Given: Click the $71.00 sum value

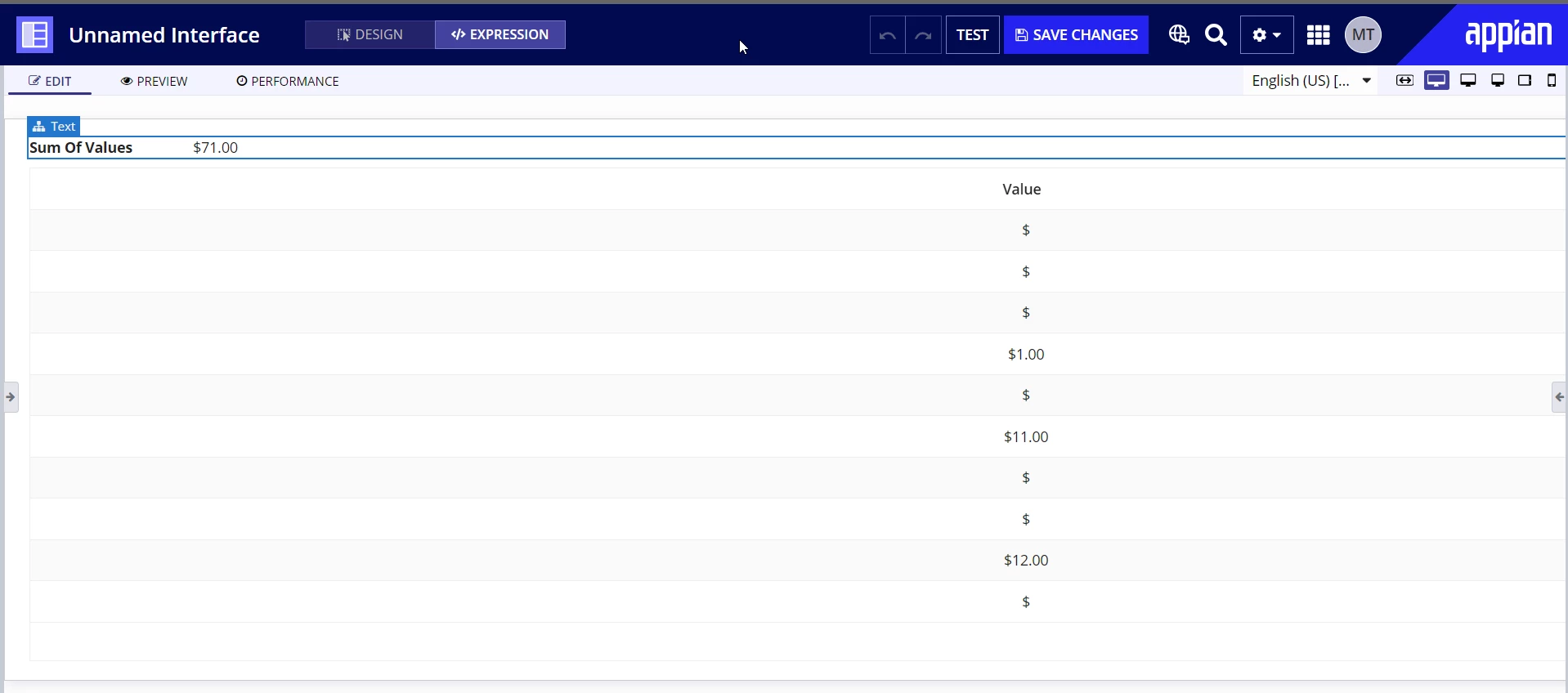Looking at the screenshot, I should [215, 148].
